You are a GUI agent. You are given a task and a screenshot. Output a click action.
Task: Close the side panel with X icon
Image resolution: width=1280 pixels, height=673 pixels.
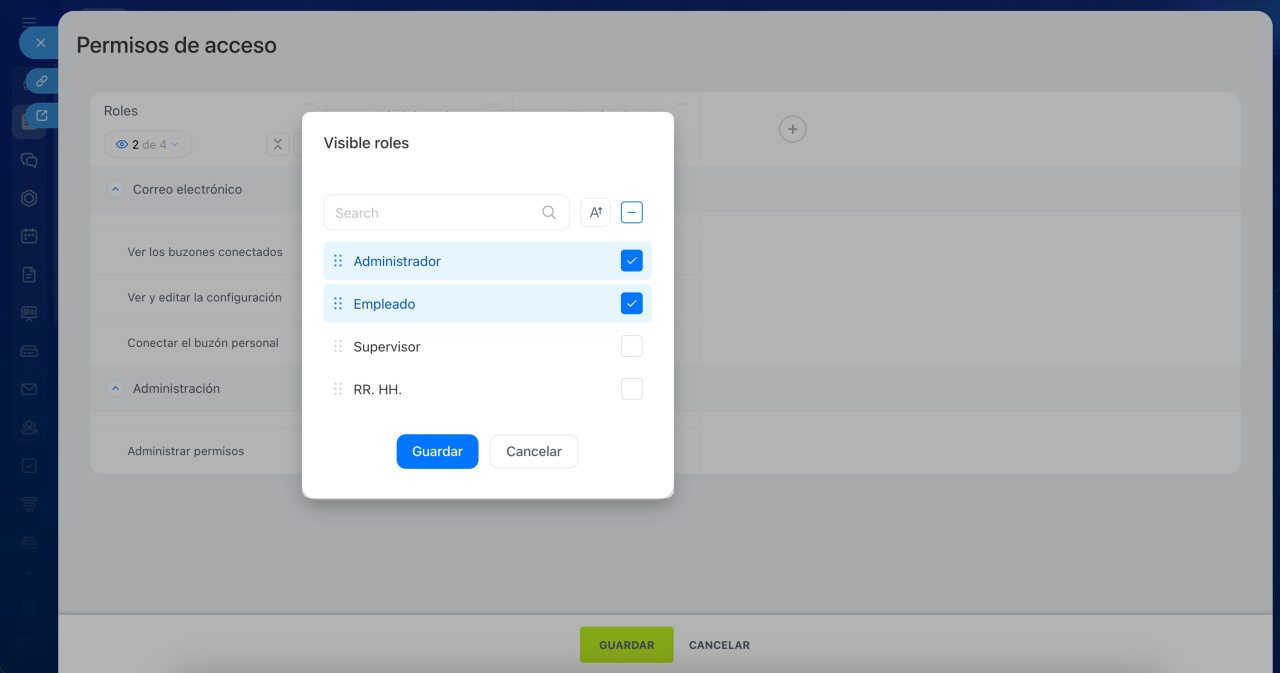tap(41, 43)
